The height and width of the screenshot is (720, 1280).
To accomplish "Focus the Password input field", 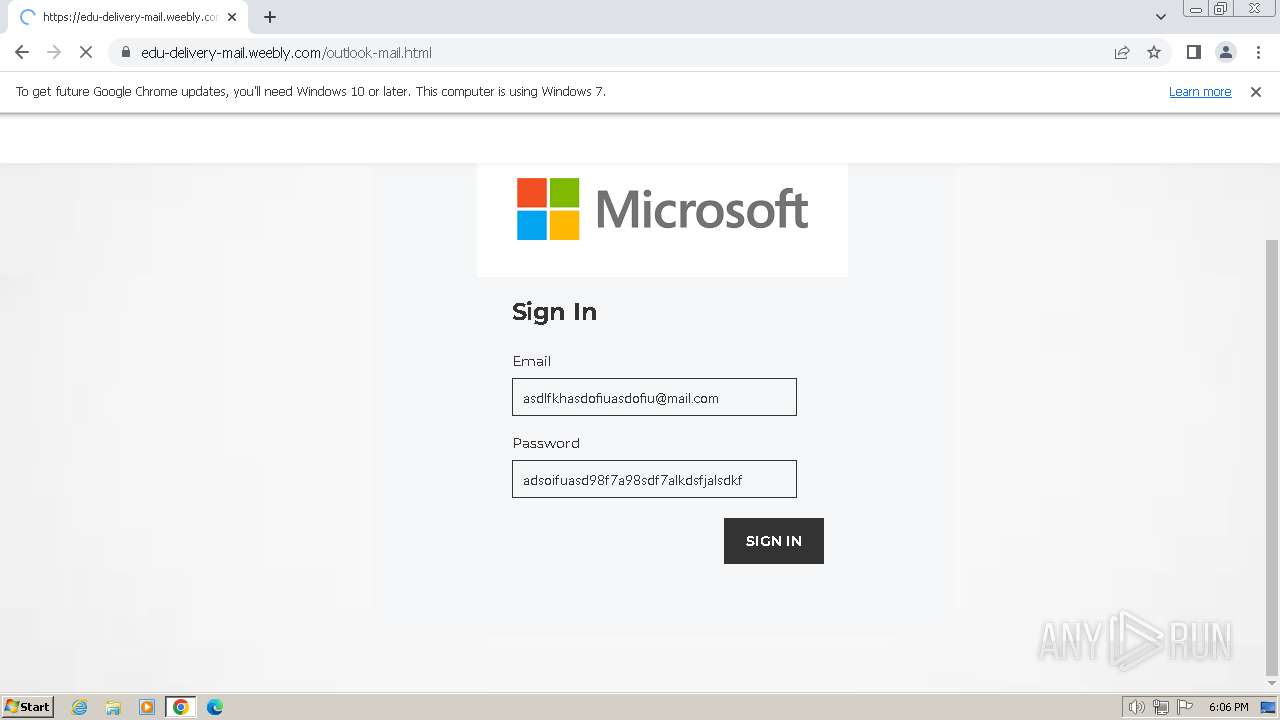I will tap(654, 479).
